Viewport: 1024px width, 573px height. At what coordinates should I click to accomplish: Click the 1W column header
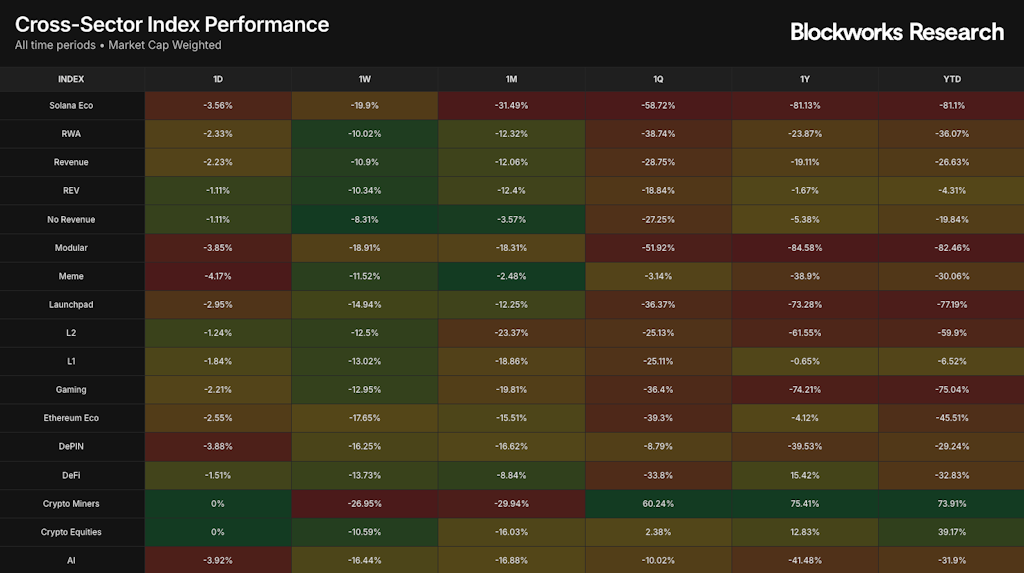click(365, 78)
